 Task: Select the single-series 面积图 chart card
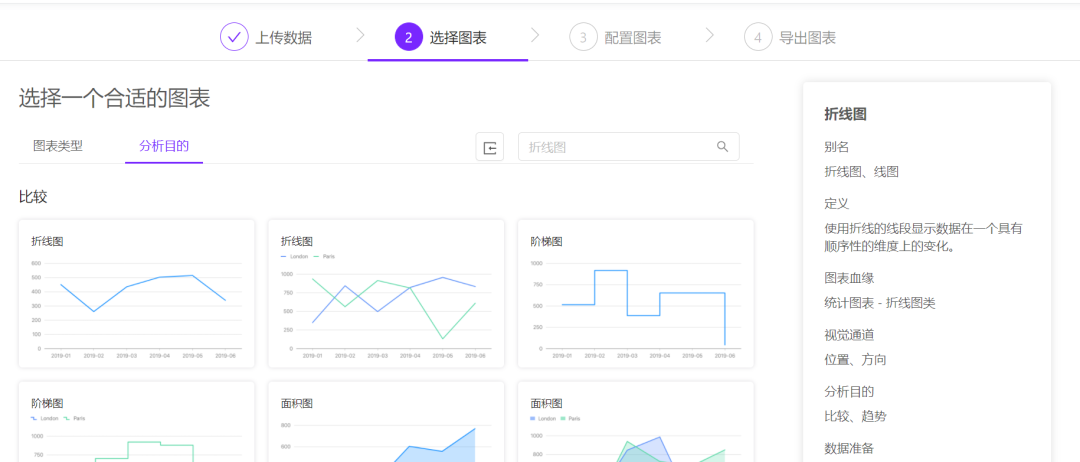click(386, 422)
